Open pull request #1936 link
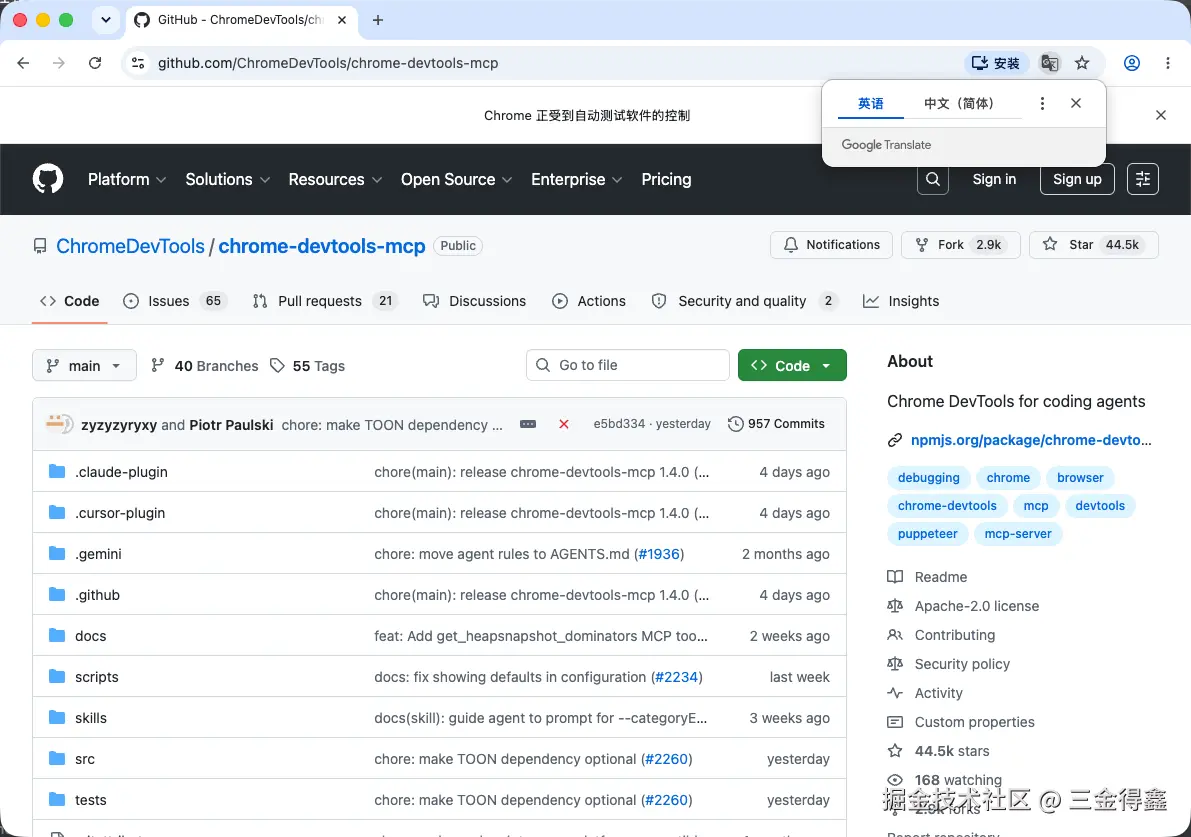Image resolution: width=1191 pixels, height=837 pixels. pos(659,554)
